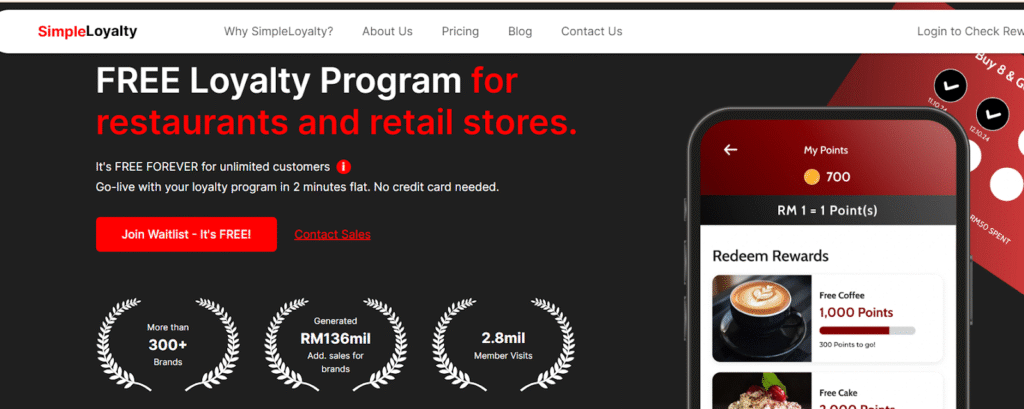Select Contact Us in navigation bar
1024x409 pixels.
[591, 31]
